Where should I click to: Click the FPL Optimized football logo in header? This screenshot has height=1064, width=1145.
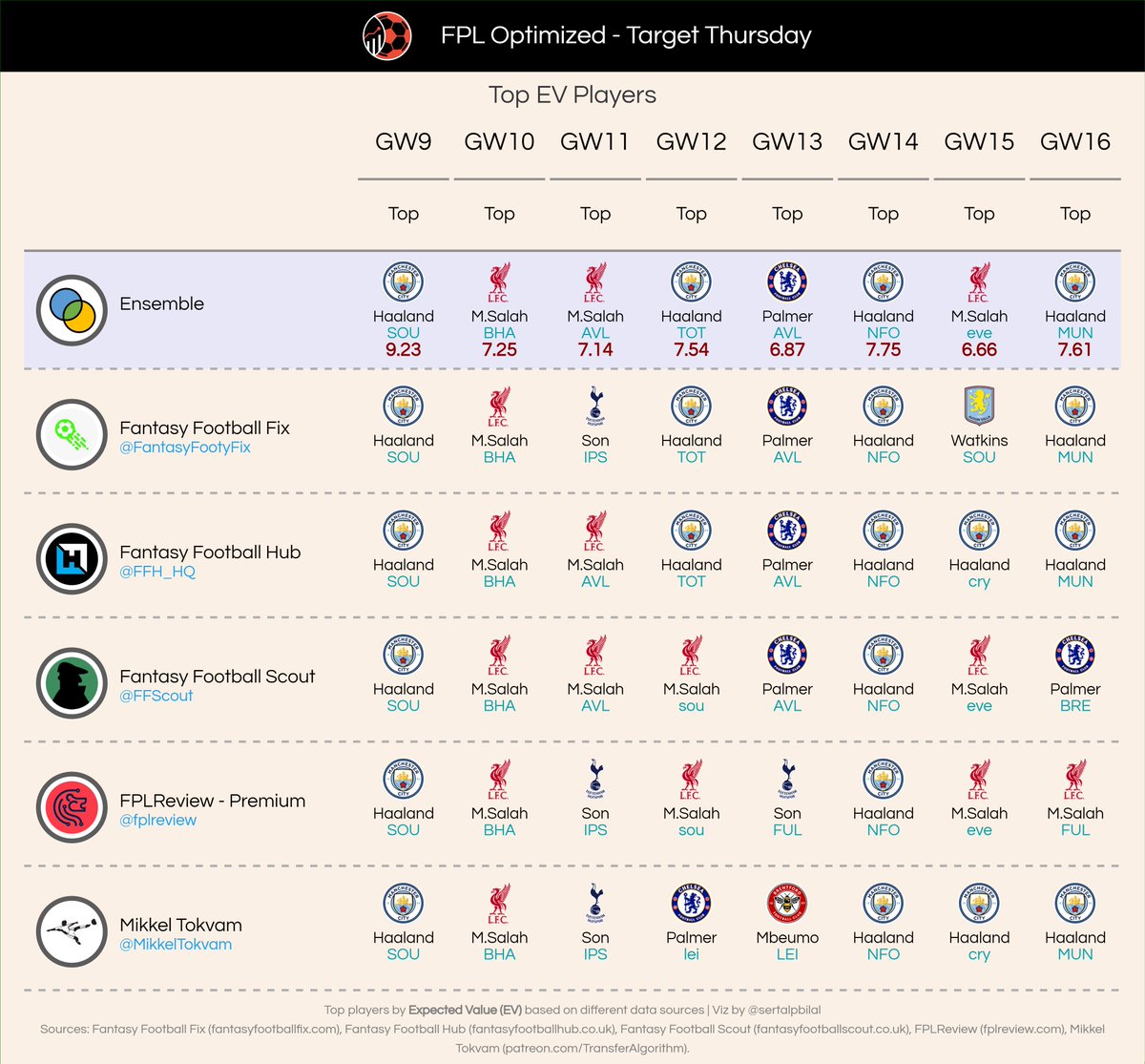click(x=387, y=36)
